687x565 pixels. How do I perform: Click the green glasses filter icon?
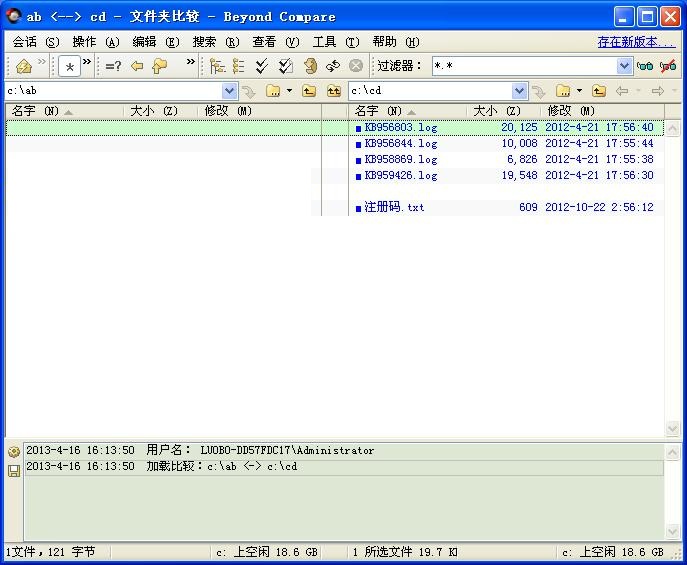(x=645, y=66)
